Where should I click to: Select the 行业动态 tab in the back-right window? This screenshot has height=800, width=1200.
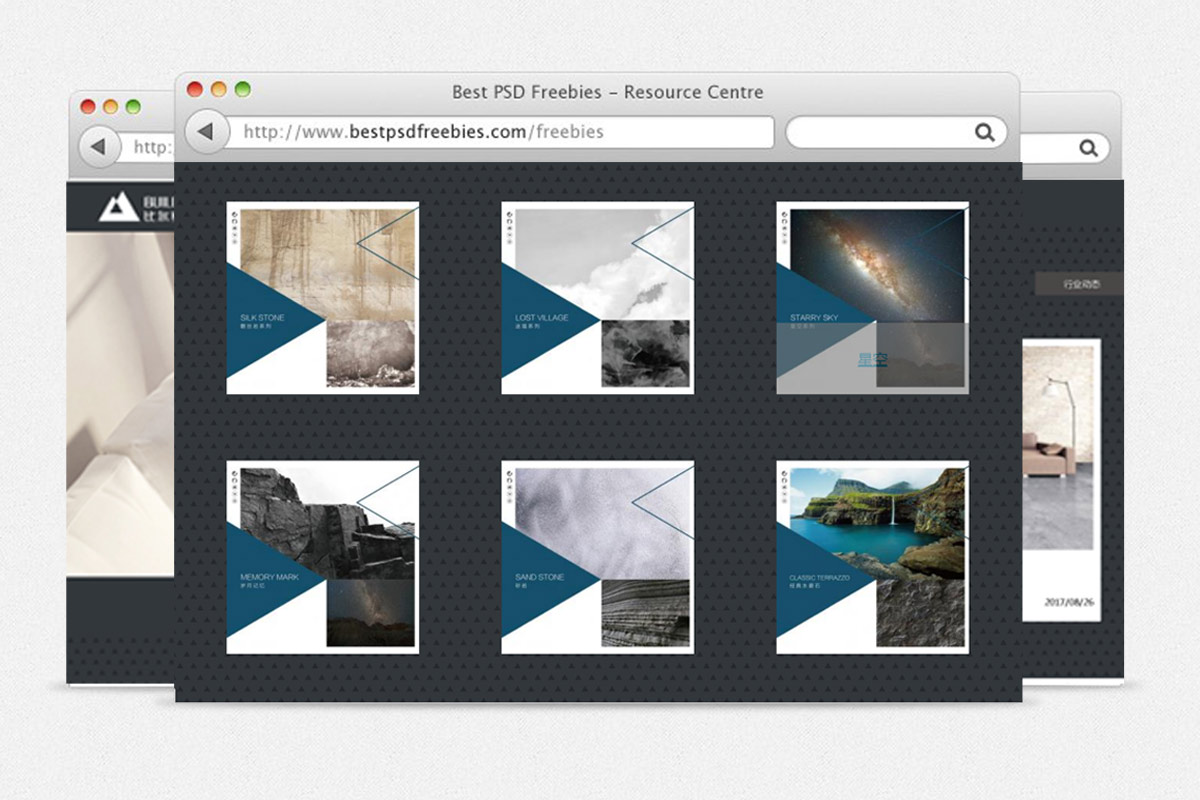pyautogui.click(x=1081, y=284)
